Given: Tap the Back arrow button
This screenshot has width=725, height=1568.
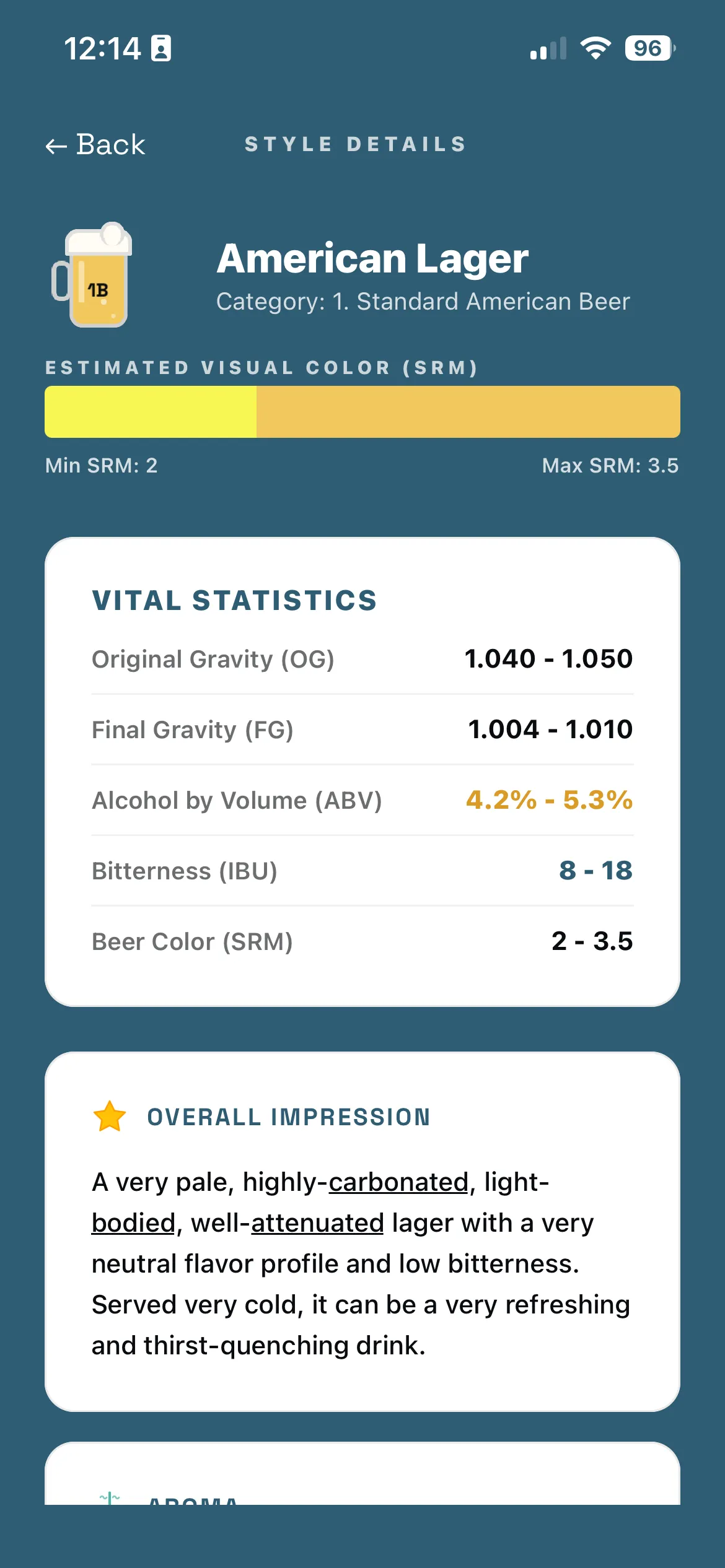Looking at the screenshot, I should [x=95, y=145].
